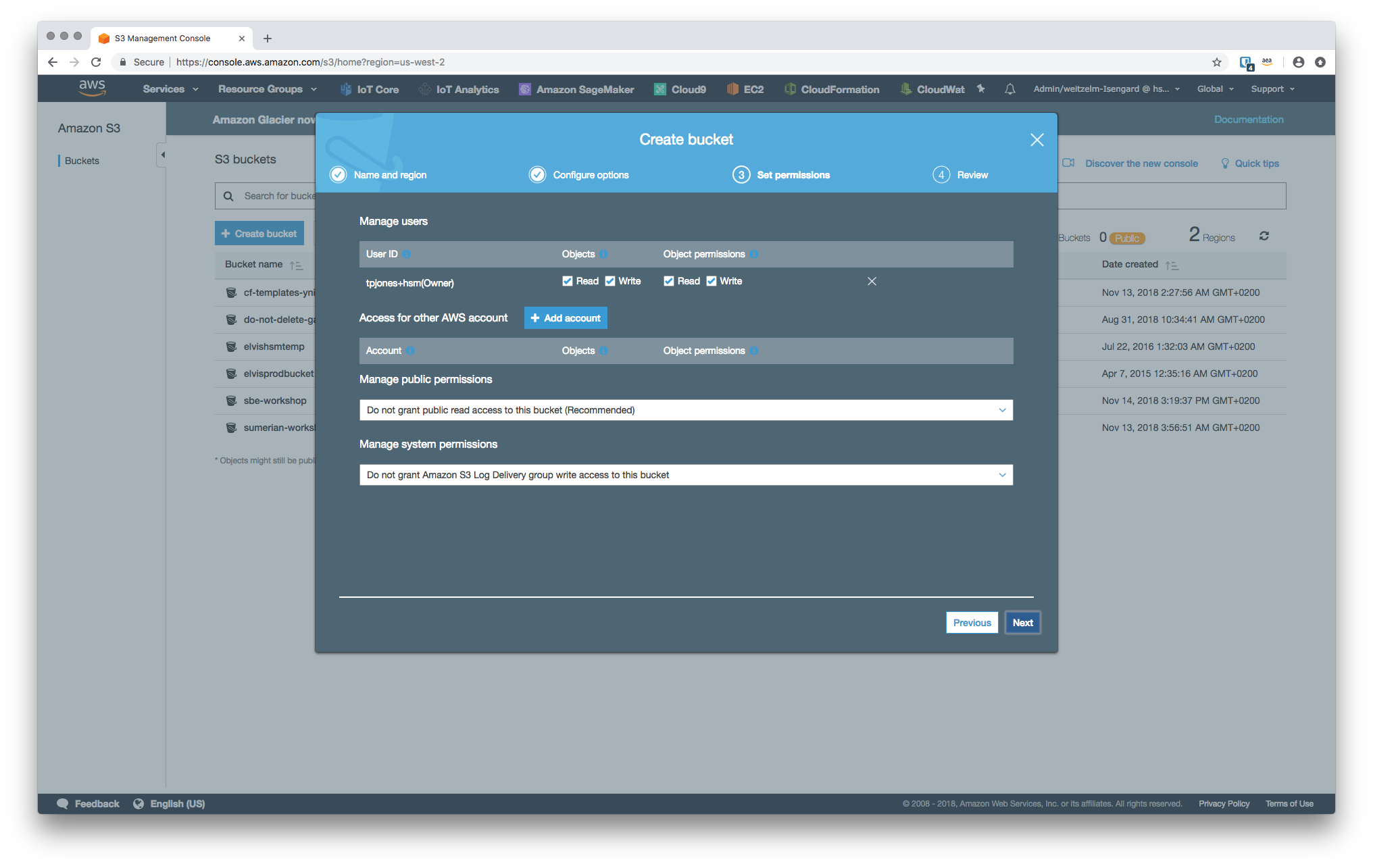Screen dimensions: 1373x868
Task: Click Objects info icon in other AWS account table
Action: tap(603, 351)
